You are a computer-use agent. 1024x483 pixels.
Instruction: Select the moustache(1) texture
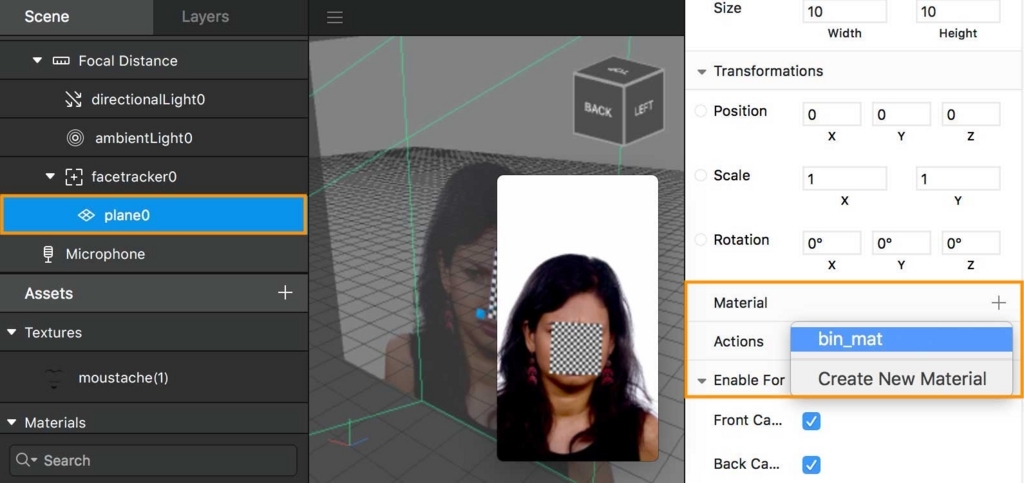153,378
